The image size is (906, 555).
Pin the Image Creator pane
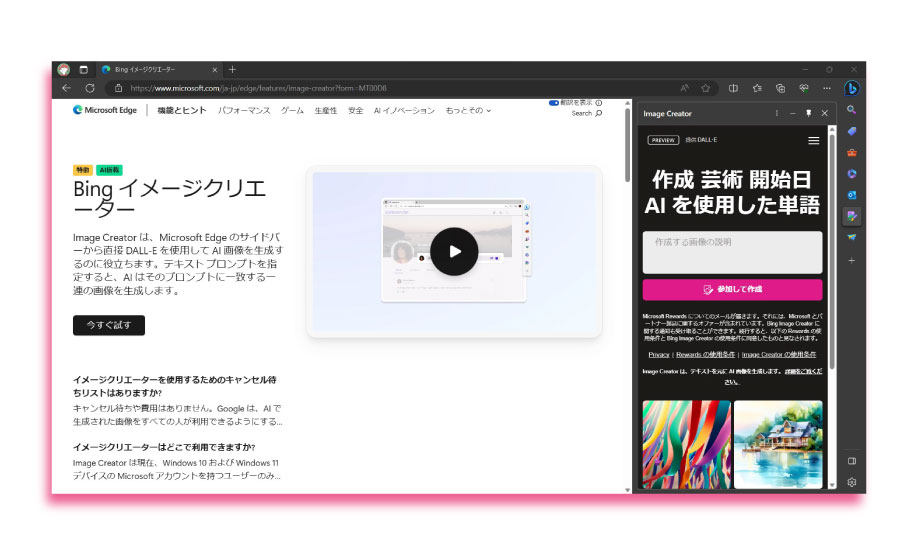(808, 113)
